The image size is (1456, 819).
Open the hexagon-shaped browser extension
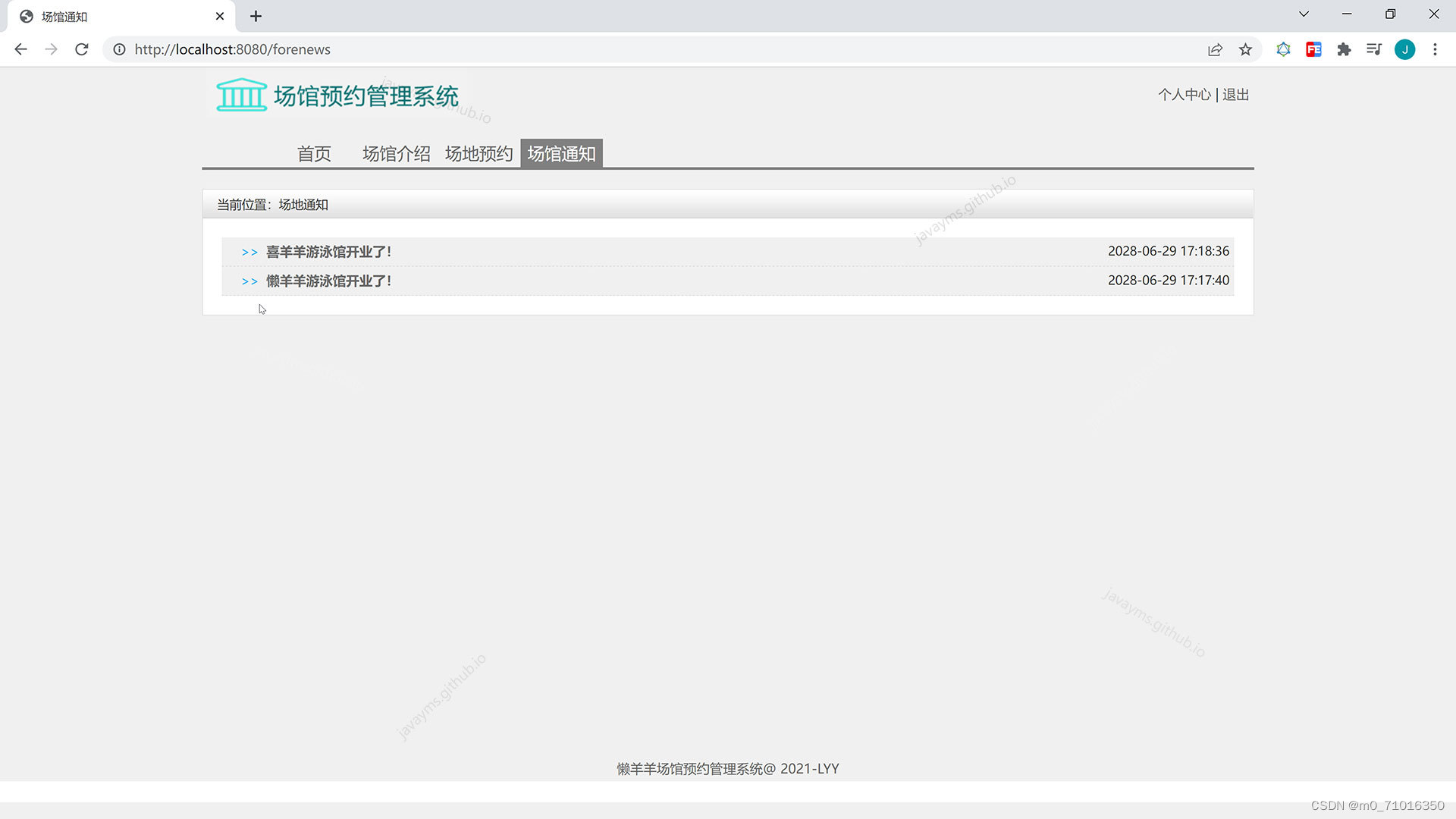pyautogui.click(x=1283, y=49)
